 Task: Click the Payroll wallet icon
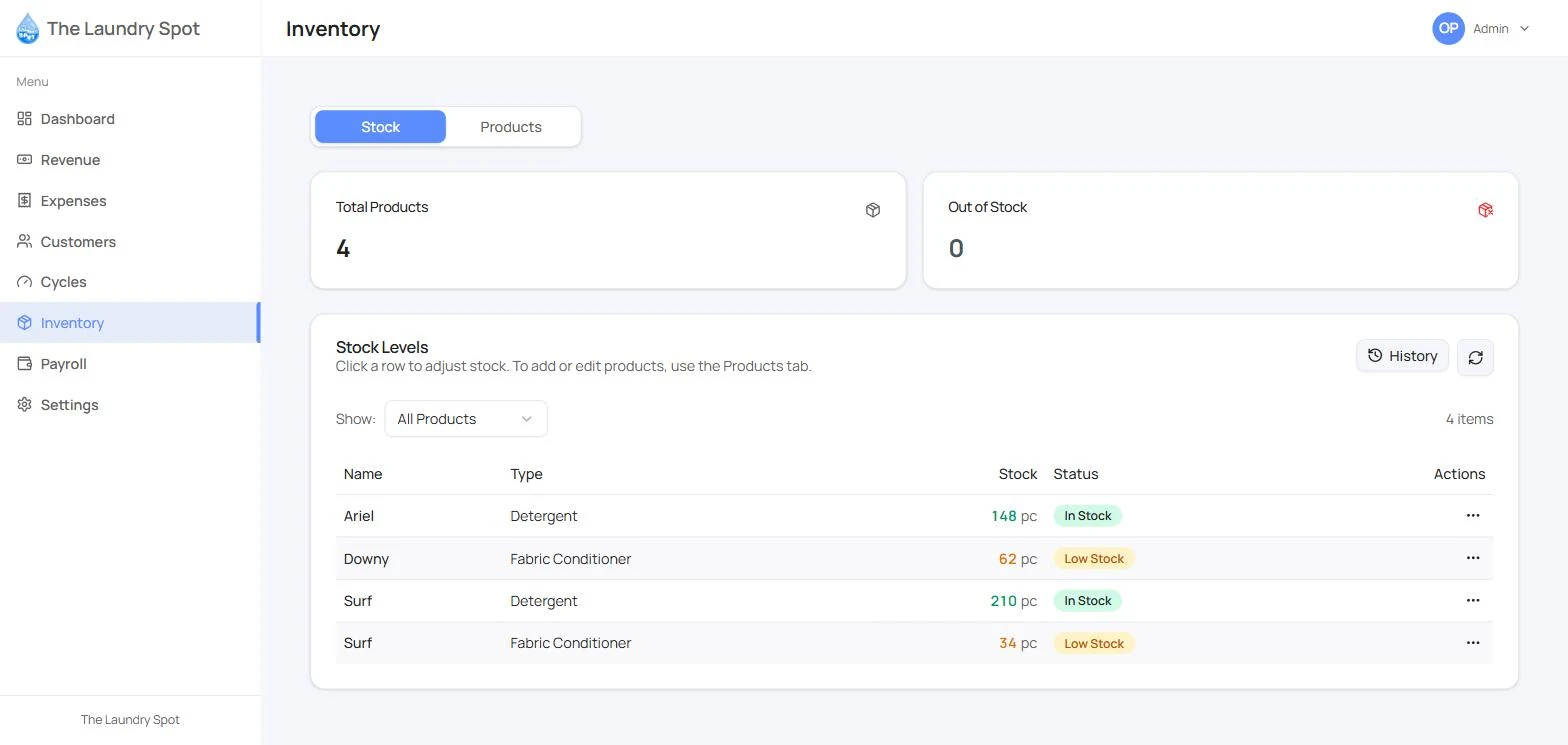tap(24, 364)
